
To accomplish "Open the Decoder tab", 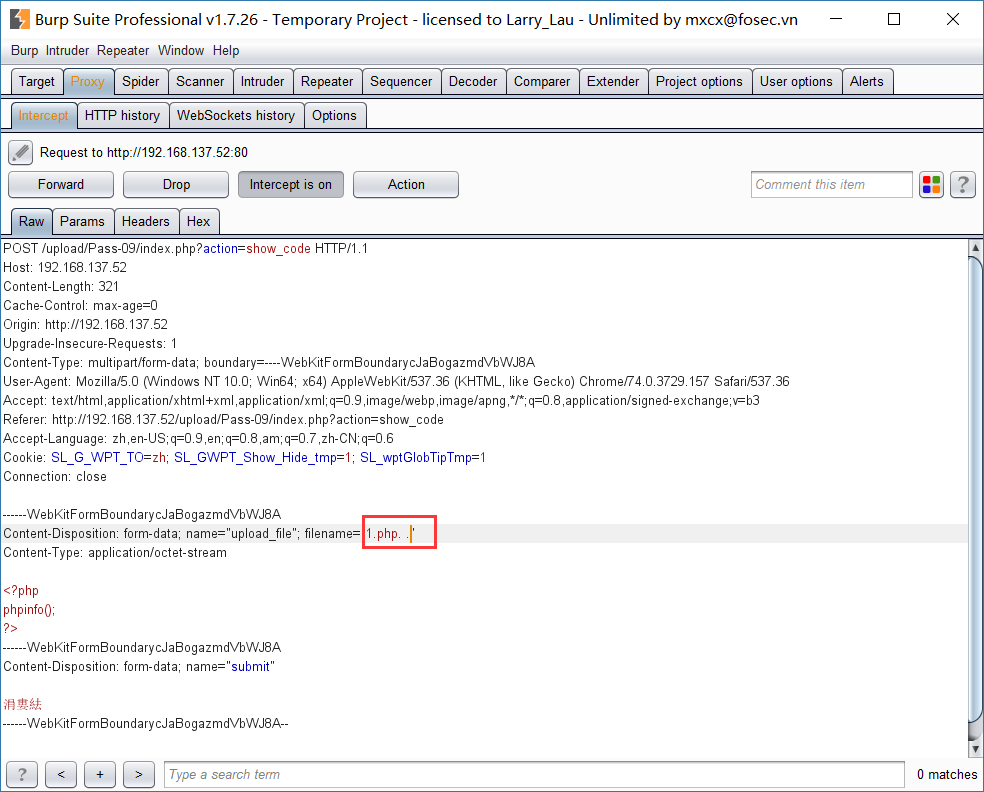I will pos(473,82).
